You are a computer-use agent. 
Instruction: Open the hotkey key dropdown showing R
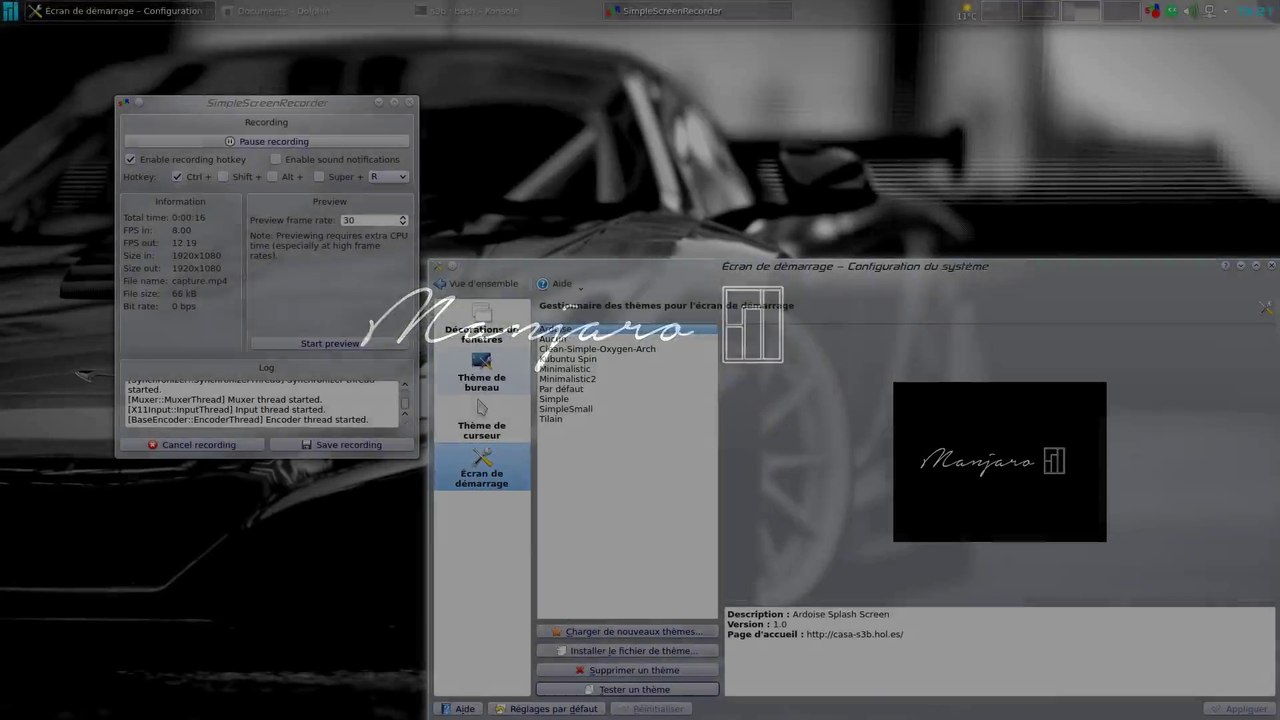tap(388, 177)
